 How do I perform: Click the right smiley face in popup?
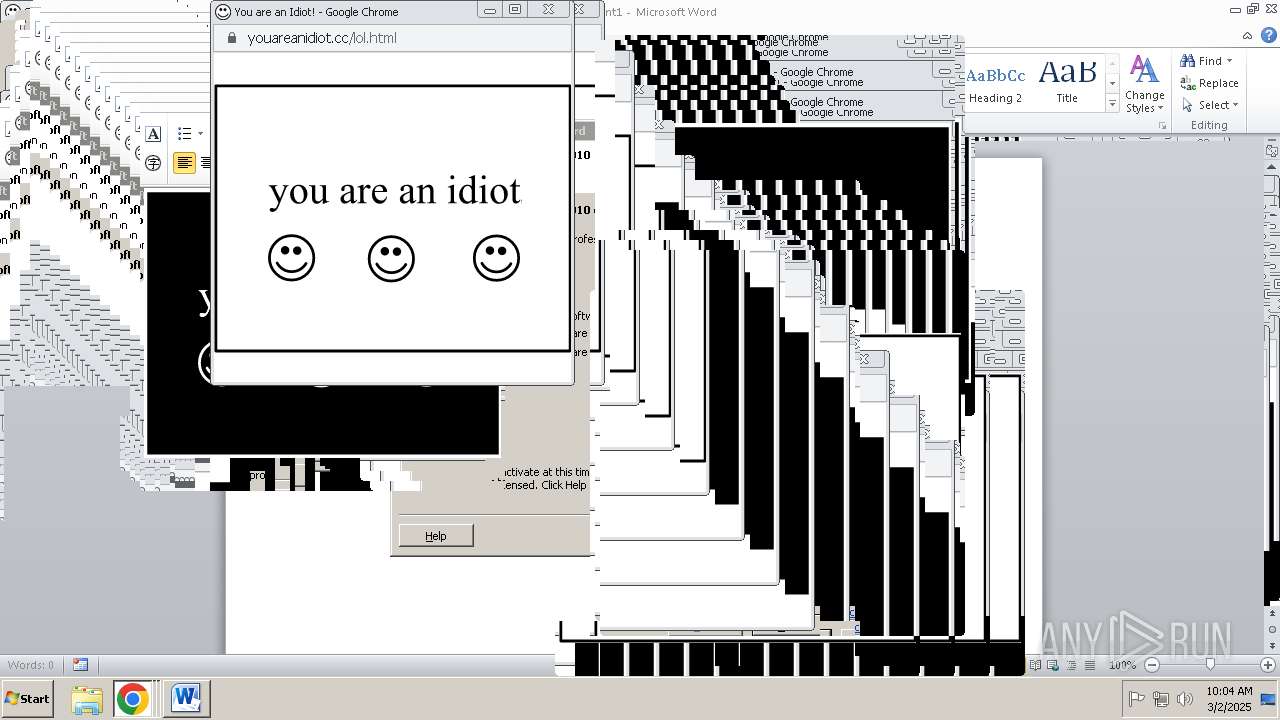coord(496,258)
